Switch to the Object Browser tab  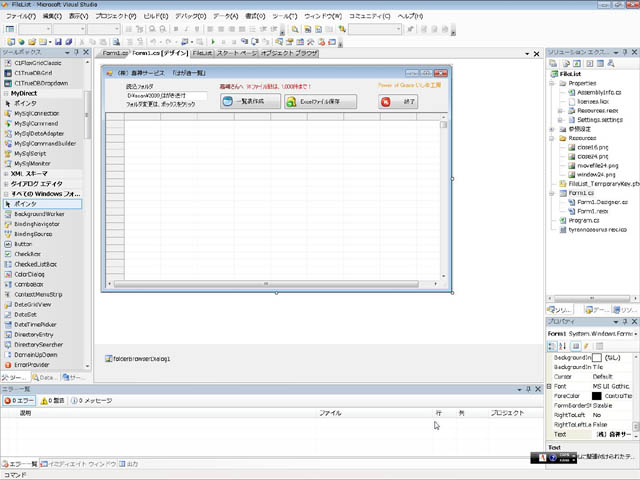pyautogui.click(x=289, y=53)
